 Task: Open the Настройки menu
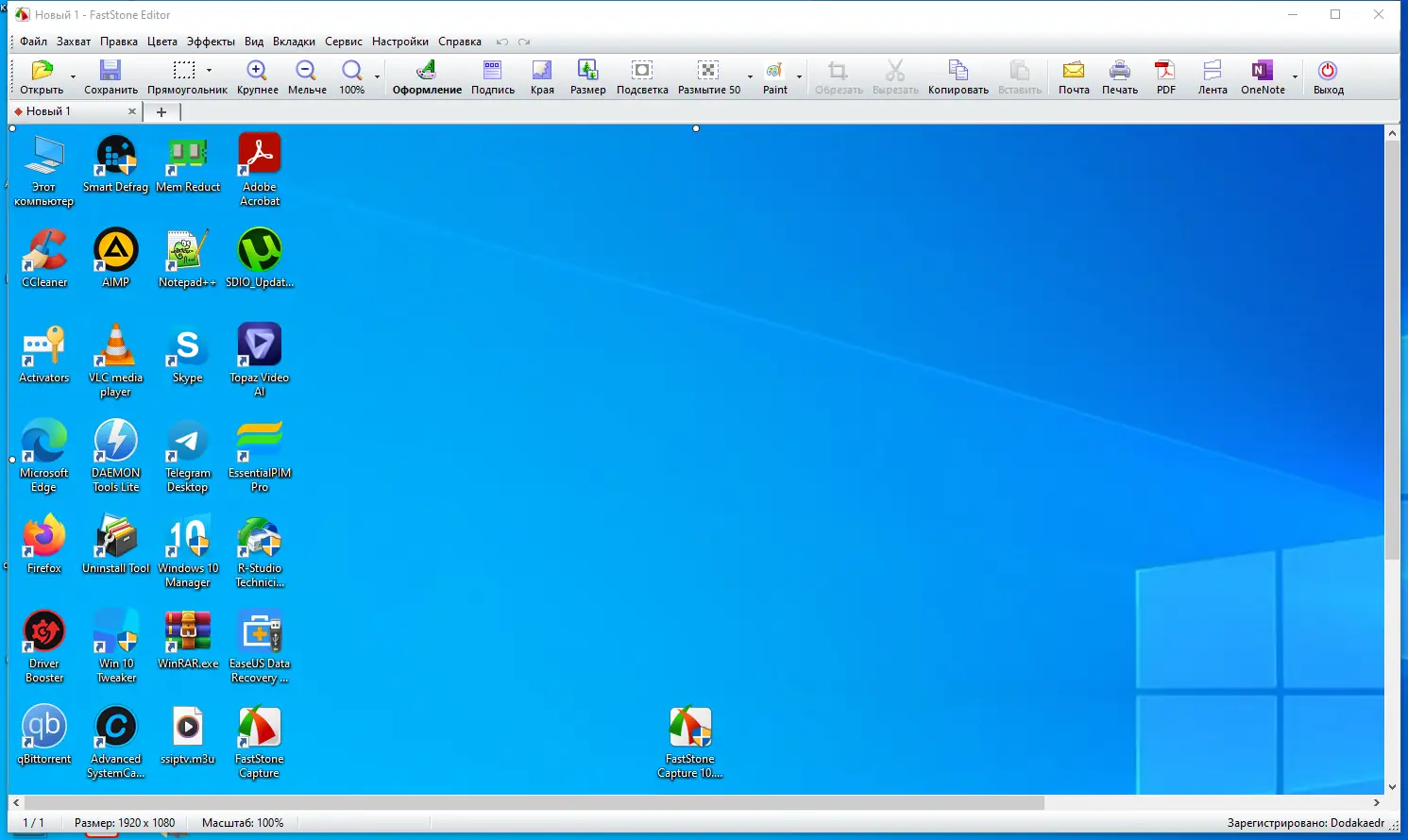pos(400,42)
